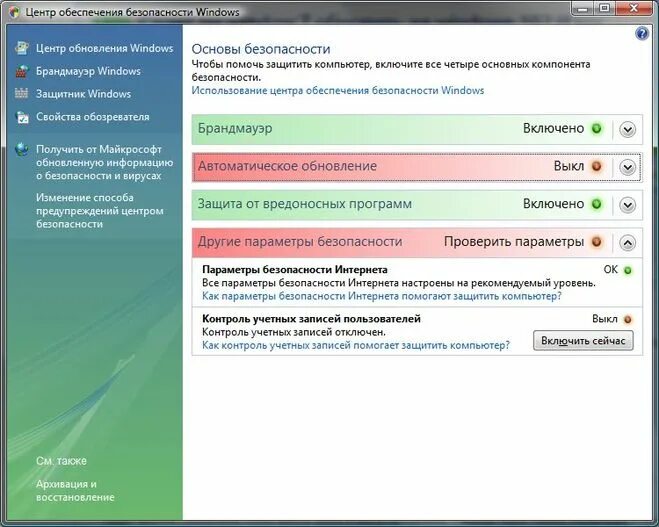This screenshot has width=659, height=527.
Task: Expand the Брандмауэр section
Action: coord(627,129)
